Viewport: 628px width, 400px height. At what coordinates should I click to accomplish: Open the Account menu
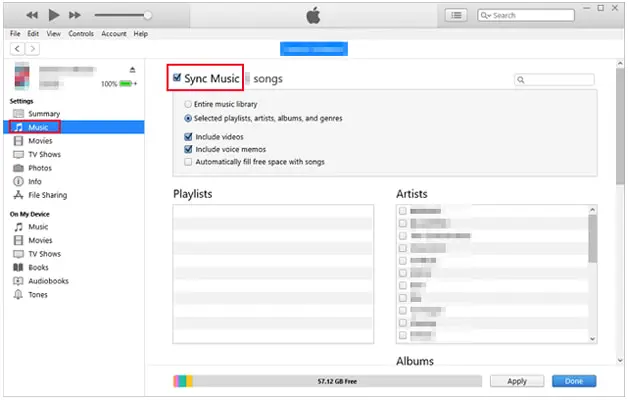pyautogui.click(x=114, y=34)
